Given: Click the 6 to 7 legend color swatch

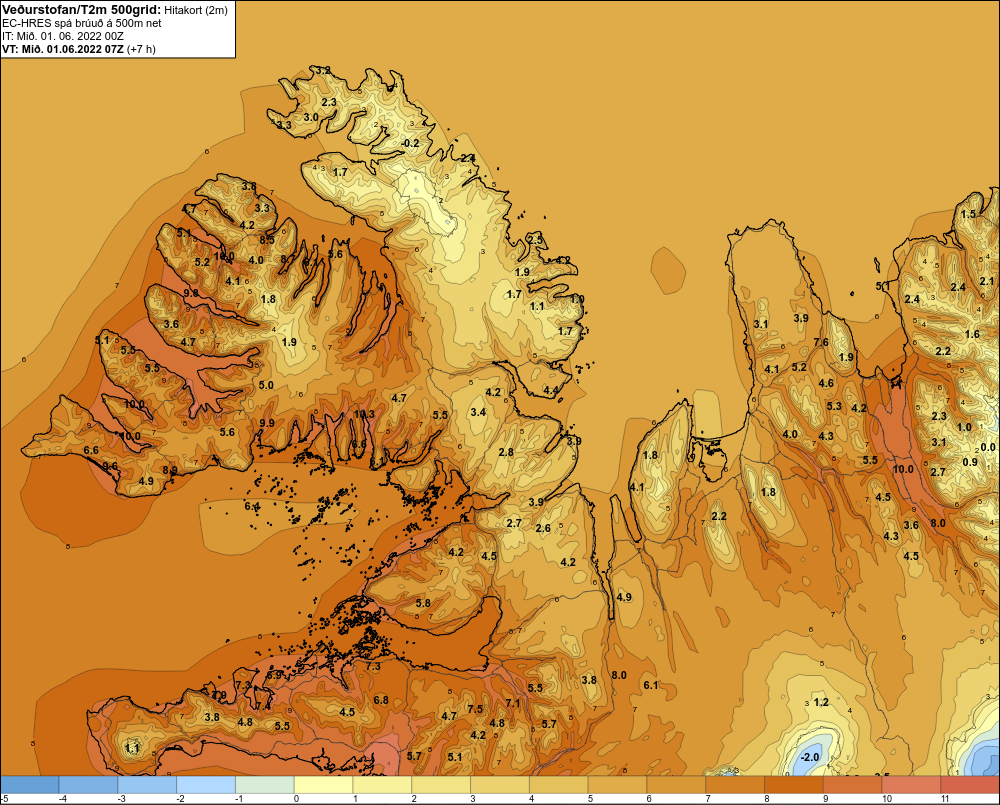Looking at the screenshot, I should click(676, 785).
